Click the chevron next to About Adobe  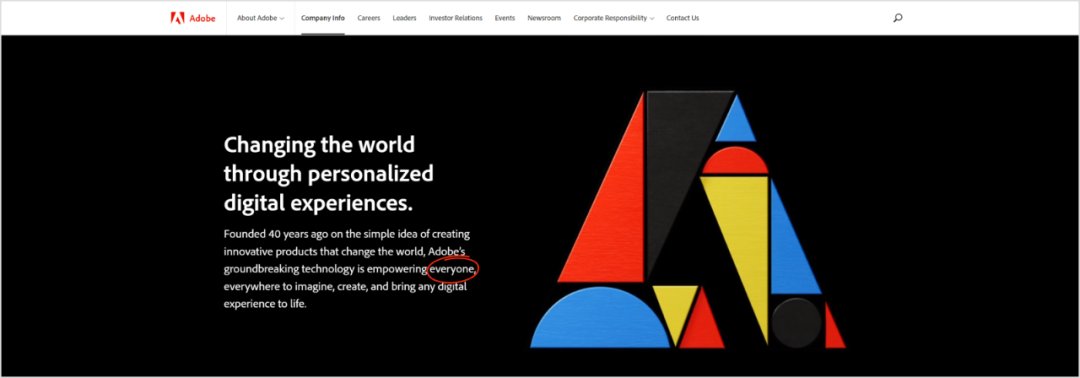coord(282,19)
